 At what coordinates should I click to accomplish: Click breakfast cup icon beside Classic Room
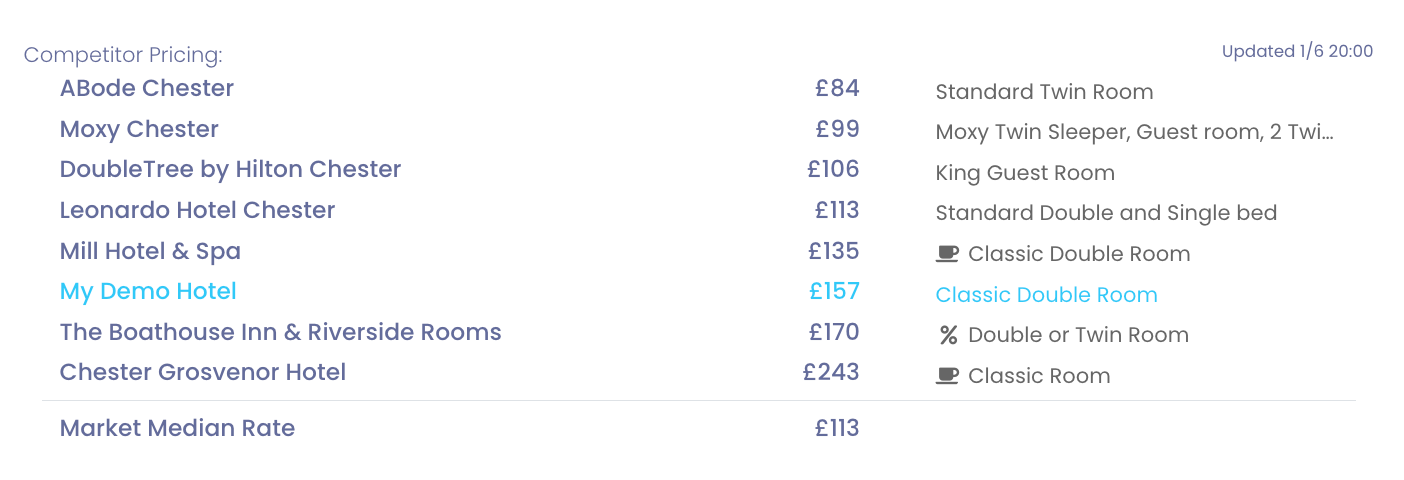point(947,376)
